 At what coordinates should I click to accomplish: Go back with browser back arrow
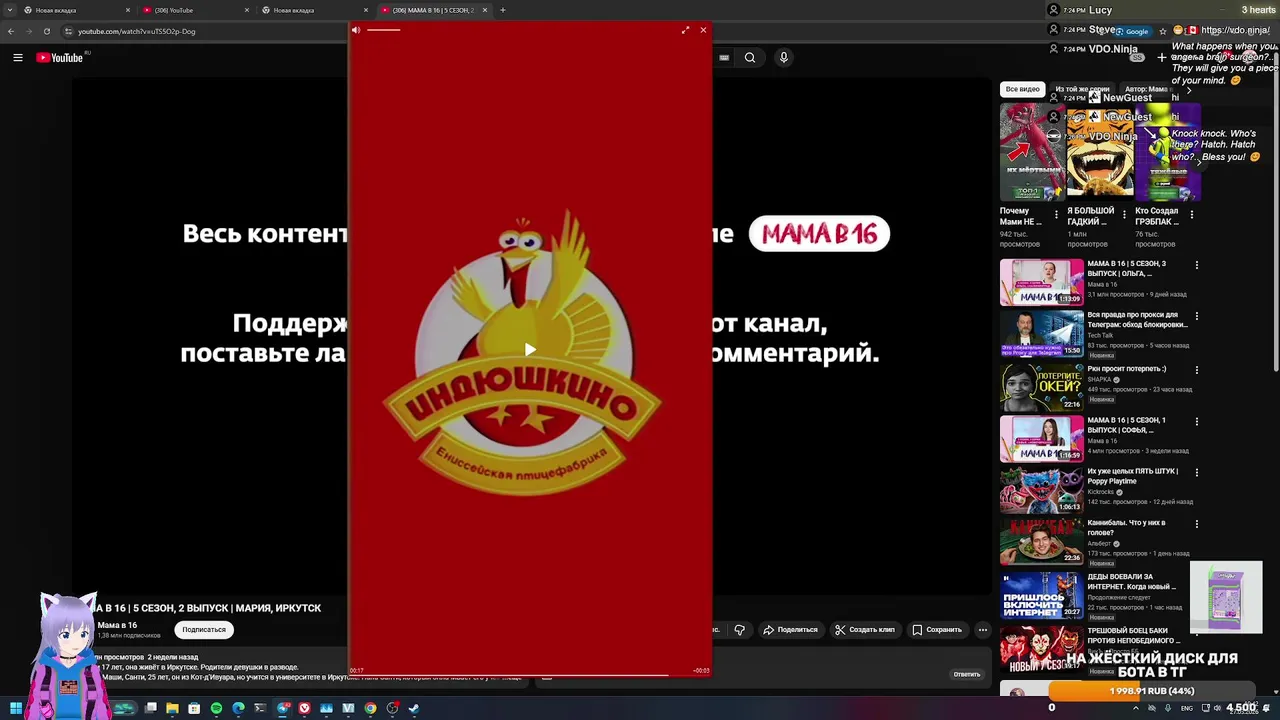click(11, 31)
